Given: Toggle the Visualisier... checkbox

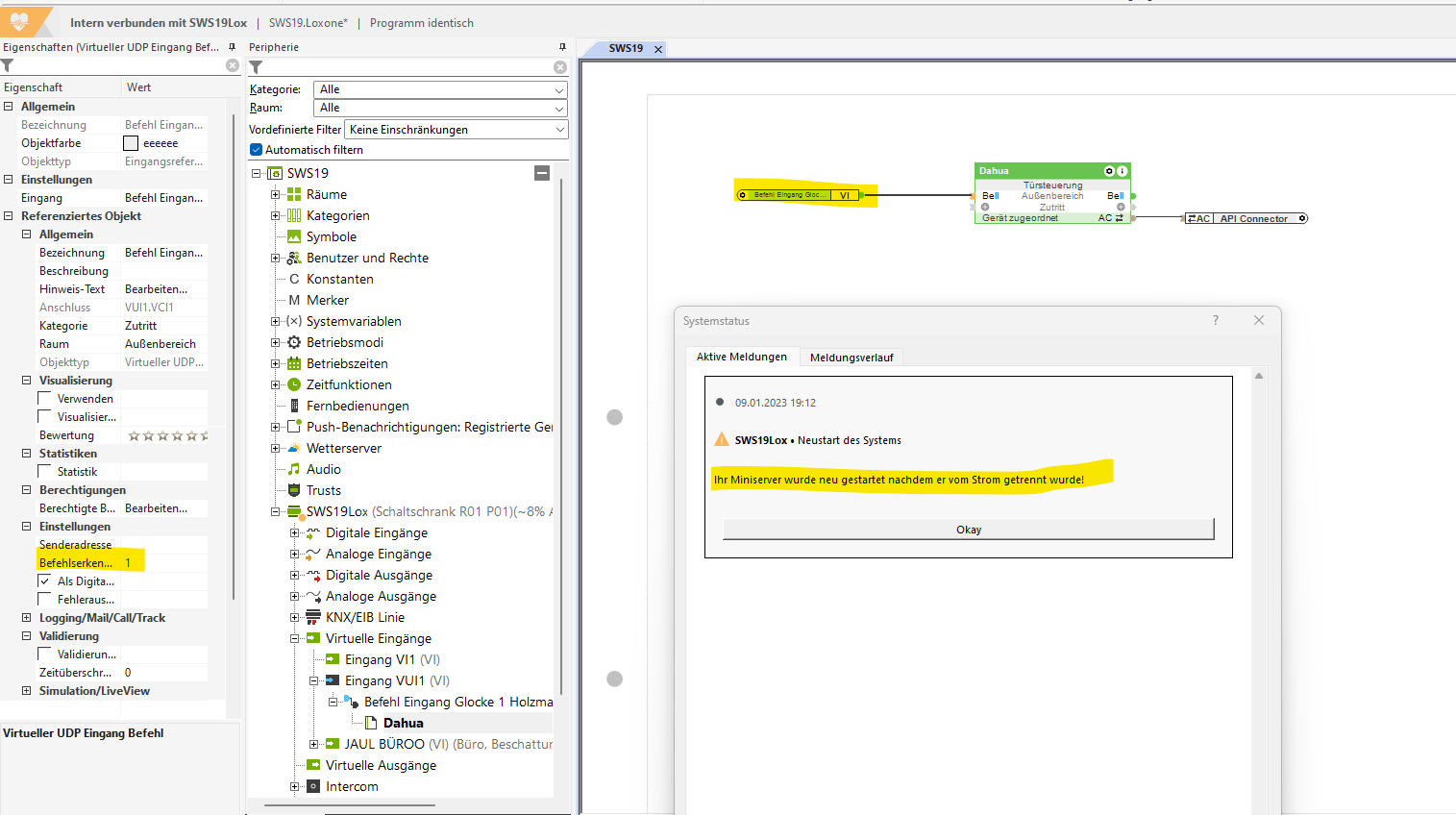Looking at the screenshot, I should [x=44, y=417].
